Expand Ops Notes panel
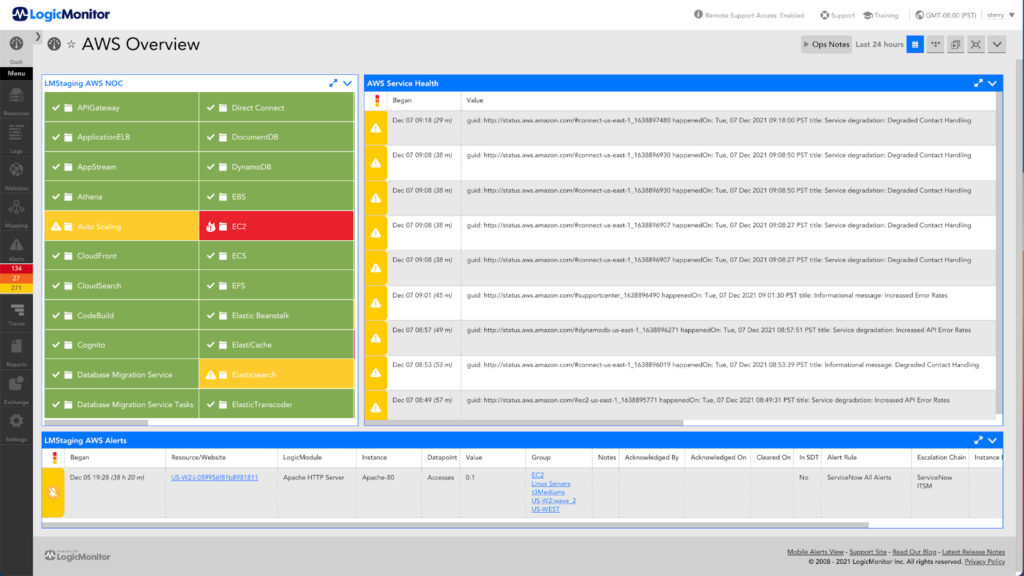The height and width of the screenshot is (576, 1024). pyautogui.click(x=825, y=44)
